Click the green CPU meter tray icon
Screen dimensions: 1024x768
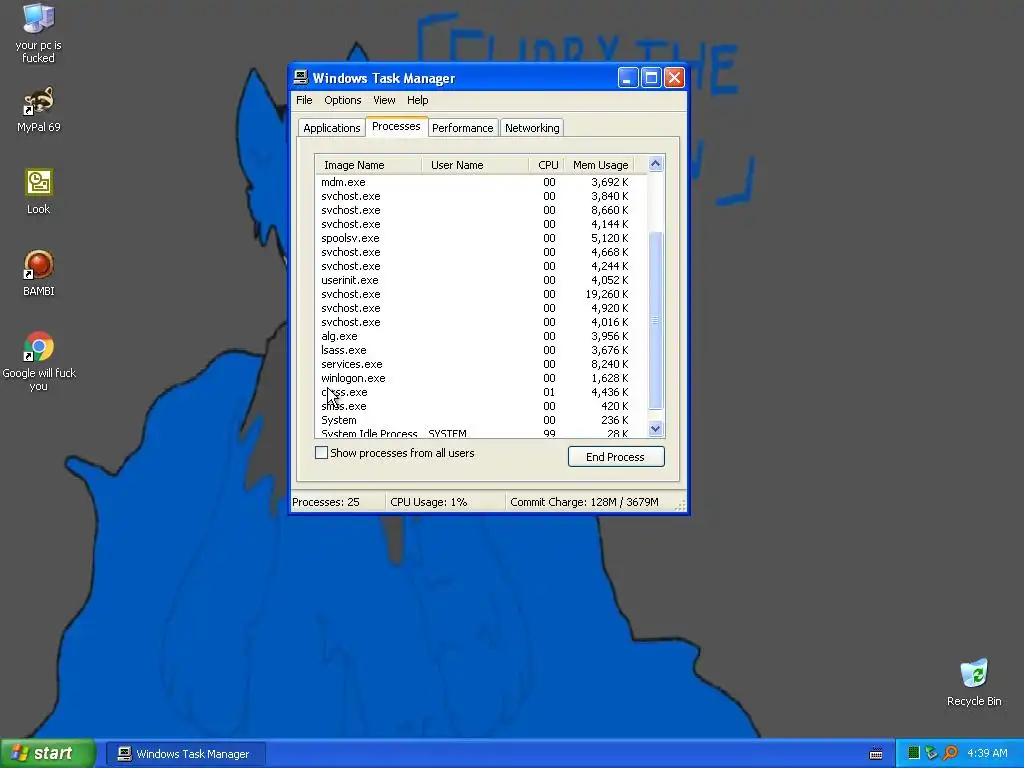914,753
